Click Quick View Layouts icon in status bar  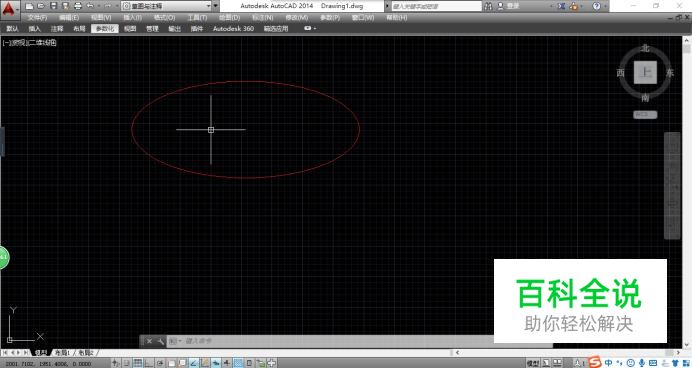coord(546,363)
